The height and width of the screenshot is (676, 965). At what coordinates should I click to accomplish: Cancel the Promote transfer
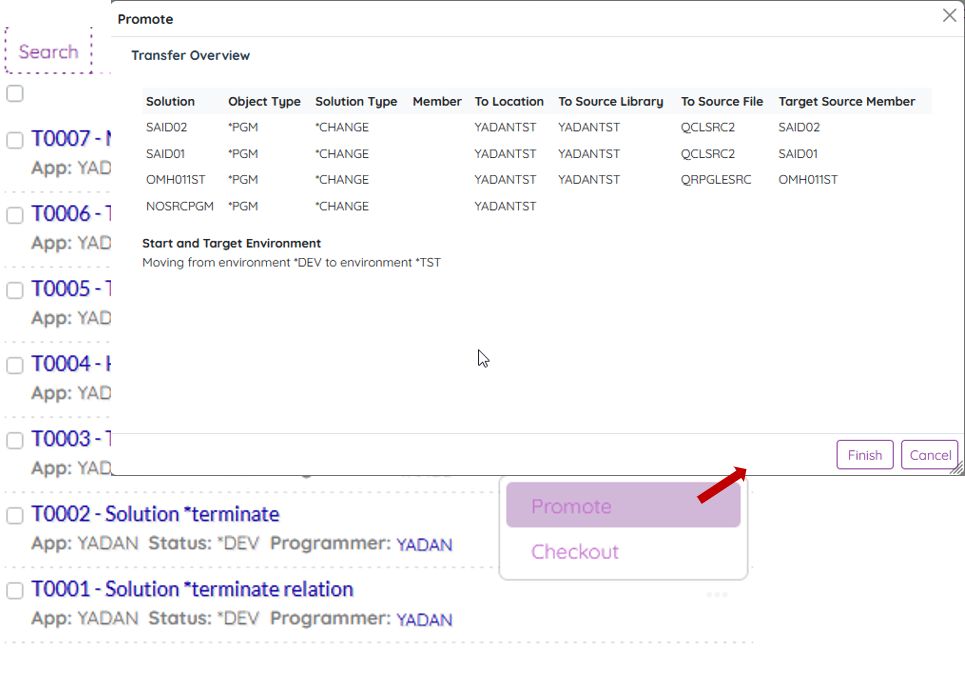(x=929, y=455)
